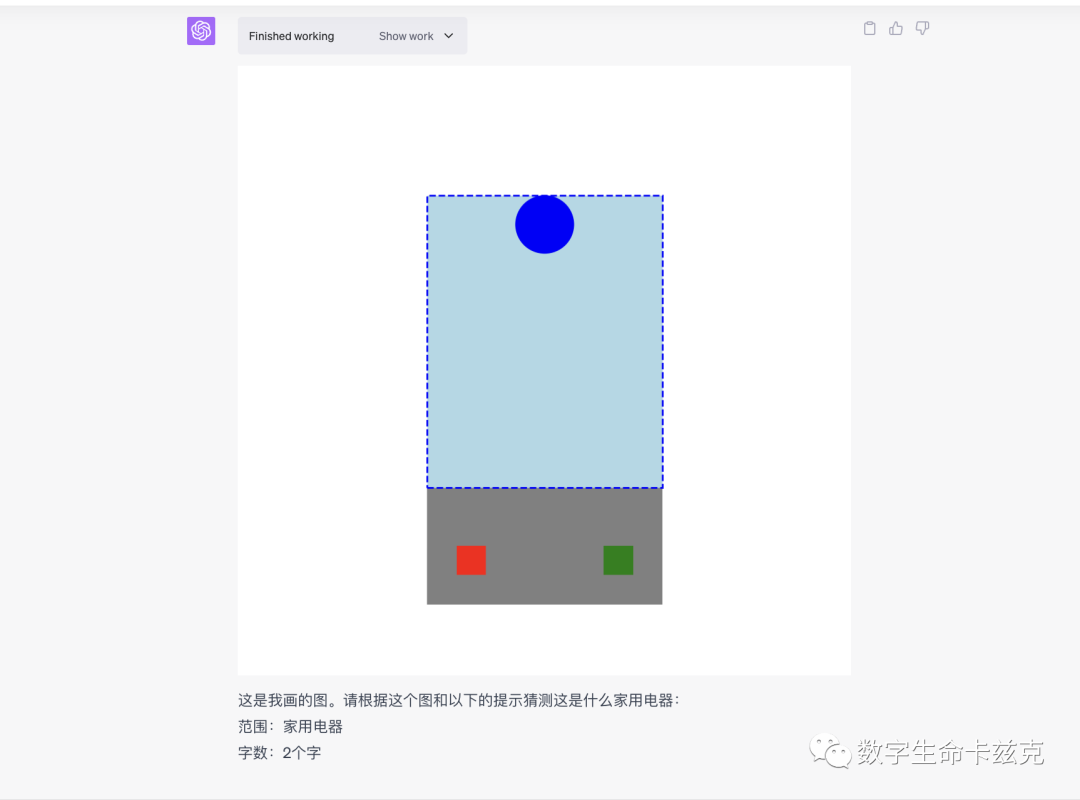Click the Finished working label
The width and height of the screenshot is (1080, 800).
[291, 36]
